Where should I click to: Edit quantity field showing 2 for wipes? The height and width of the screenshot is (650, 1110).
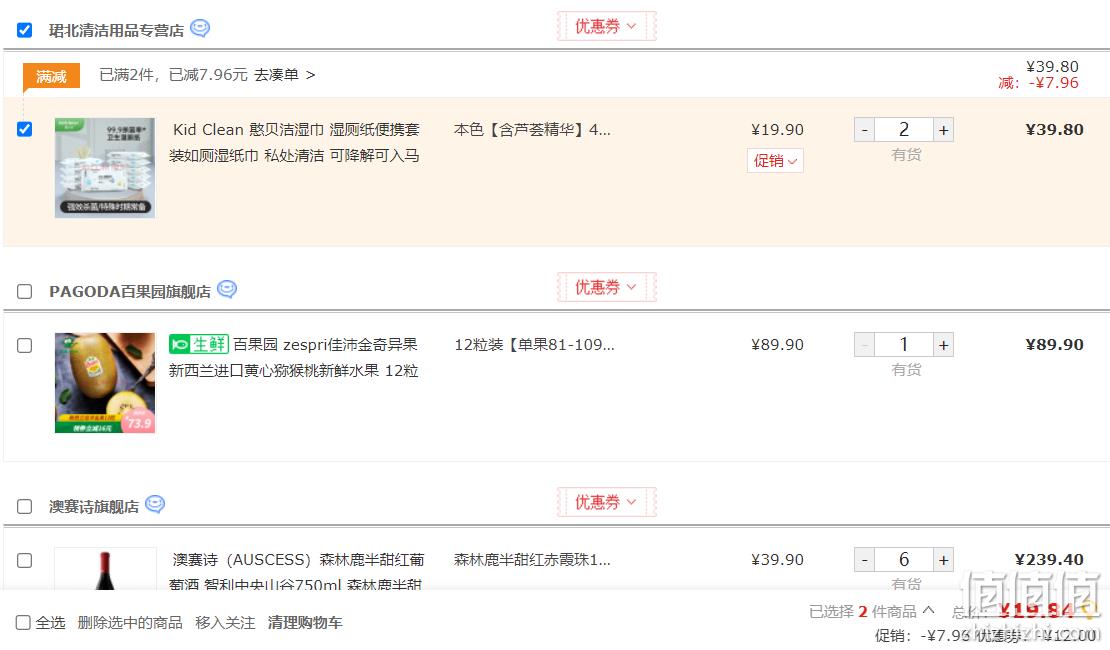(x=904, y=130)
